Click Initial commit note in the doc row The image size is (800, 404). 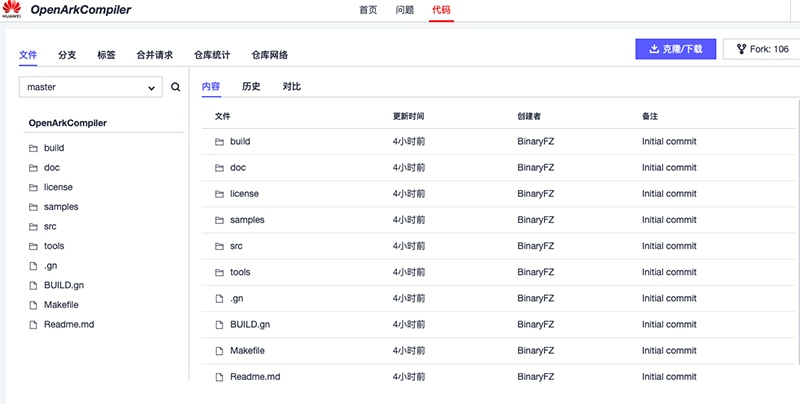tap(669, 168)
